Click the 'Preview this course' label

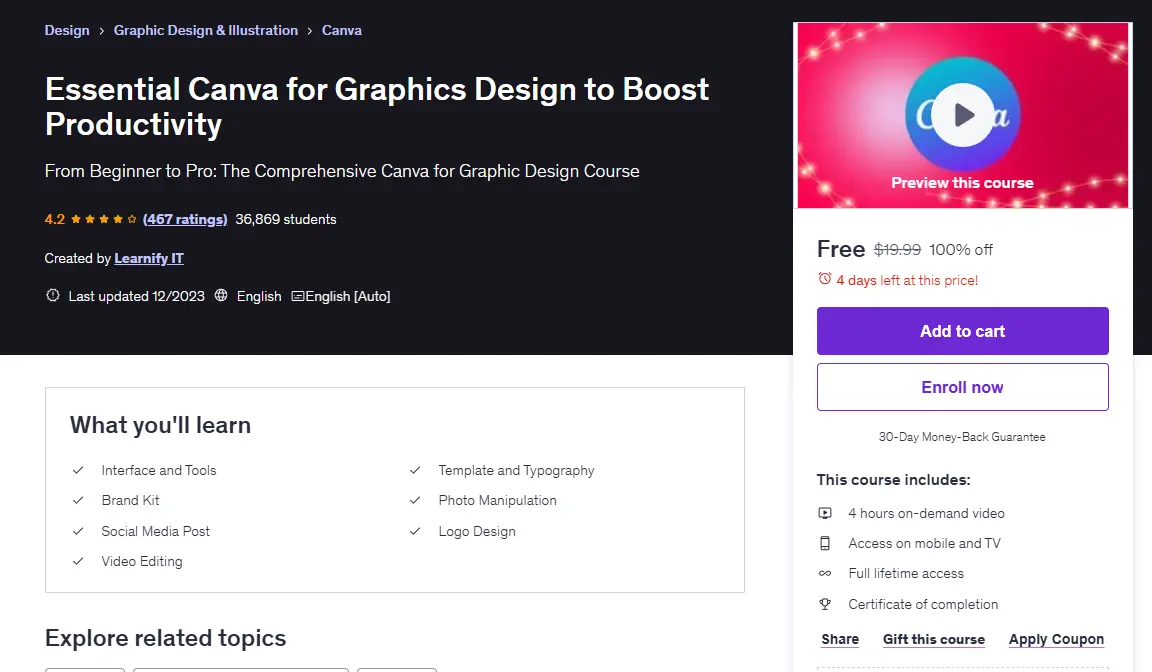click(x=962, y=183)
